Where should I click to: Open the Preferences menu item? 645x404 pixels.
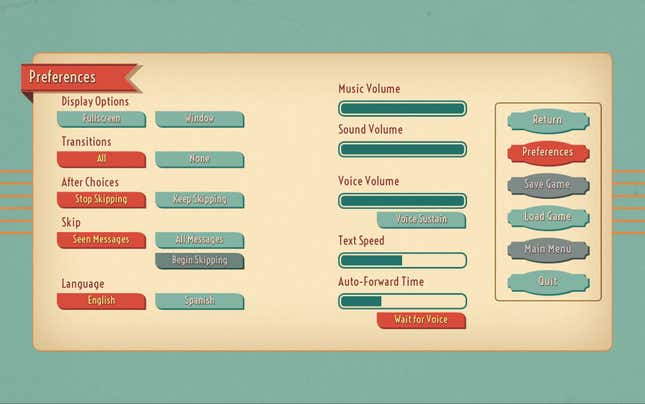(548, 153)
